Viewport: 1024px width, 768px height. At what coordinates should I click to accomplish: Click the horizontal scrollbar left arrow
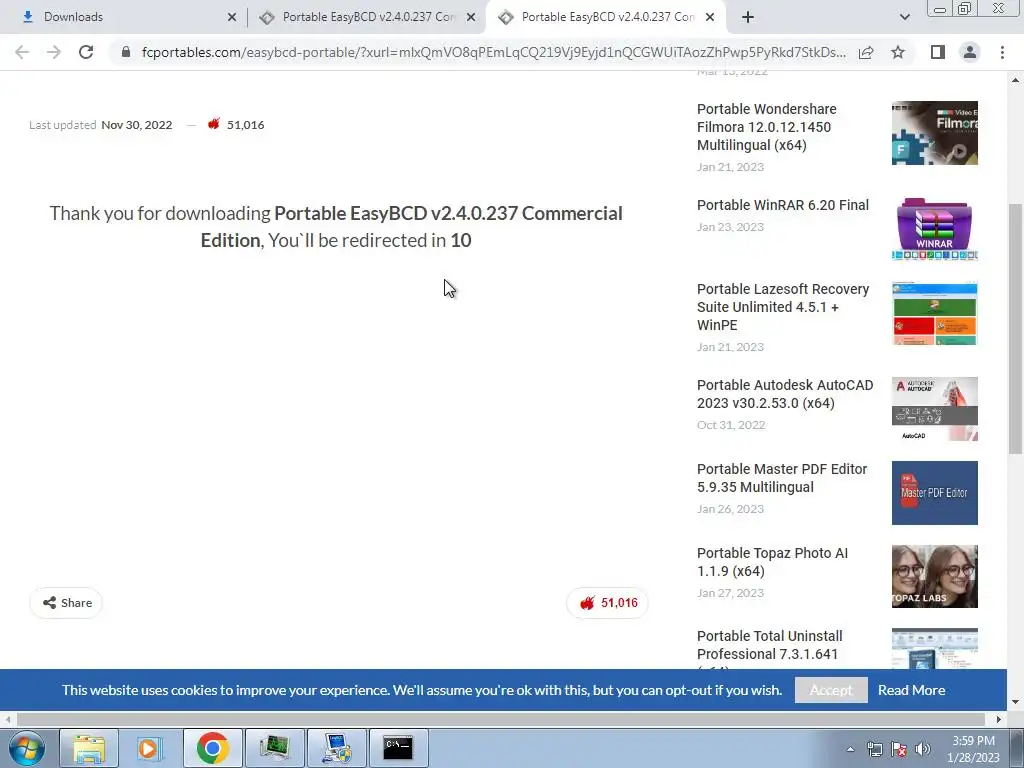[7, 719]
